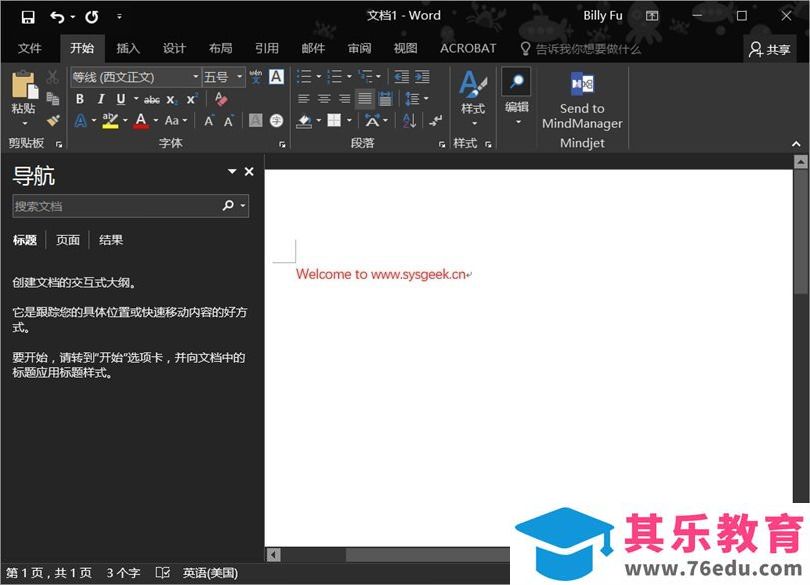
Task: Apply bullet list formatting
Action: click(304, 77)
